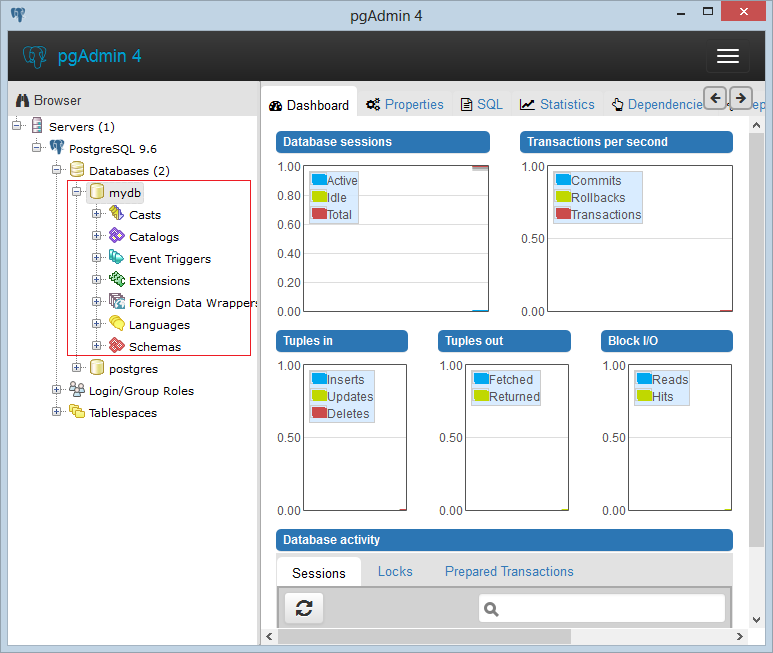Select the Prepared Transactions tab
The width and height of the screenshot is (773, 653).
point(509,572)
